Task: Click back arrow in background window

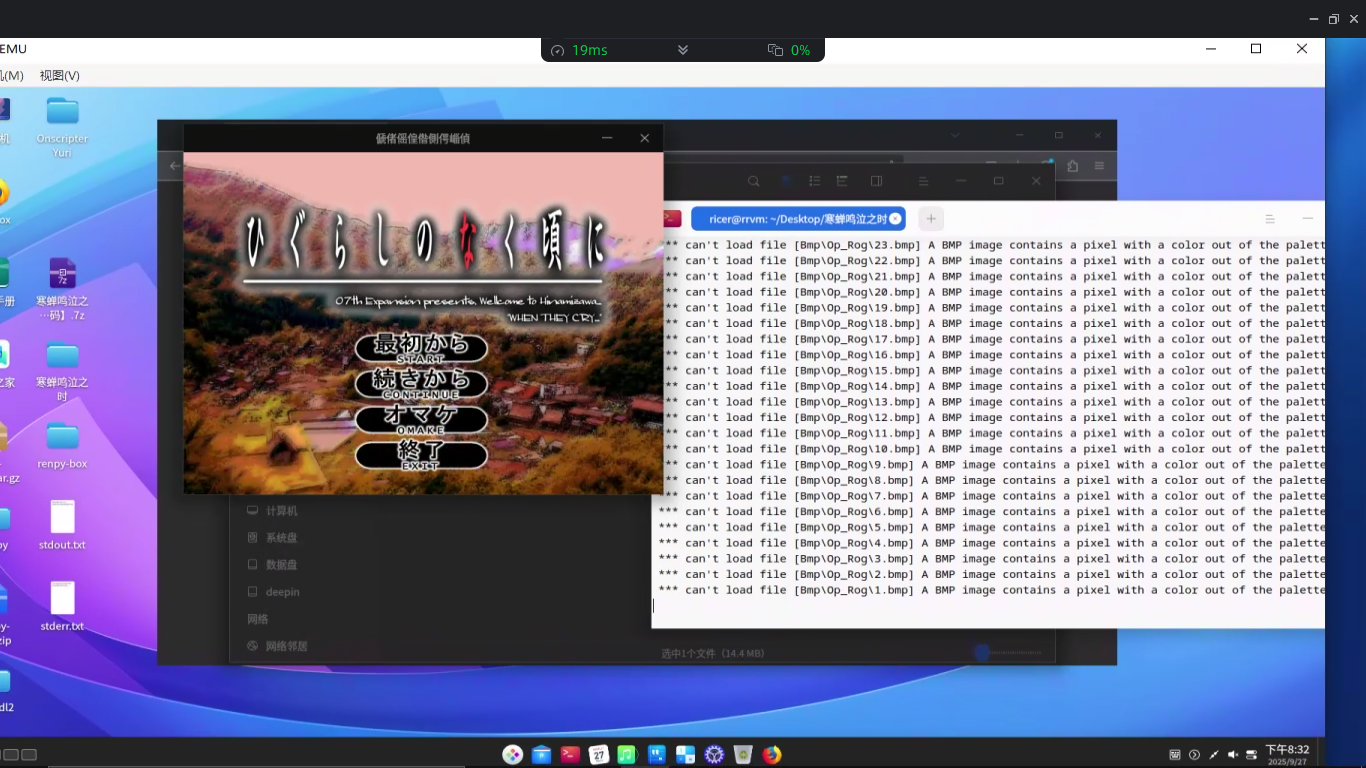Action: [x=175, y=166]
